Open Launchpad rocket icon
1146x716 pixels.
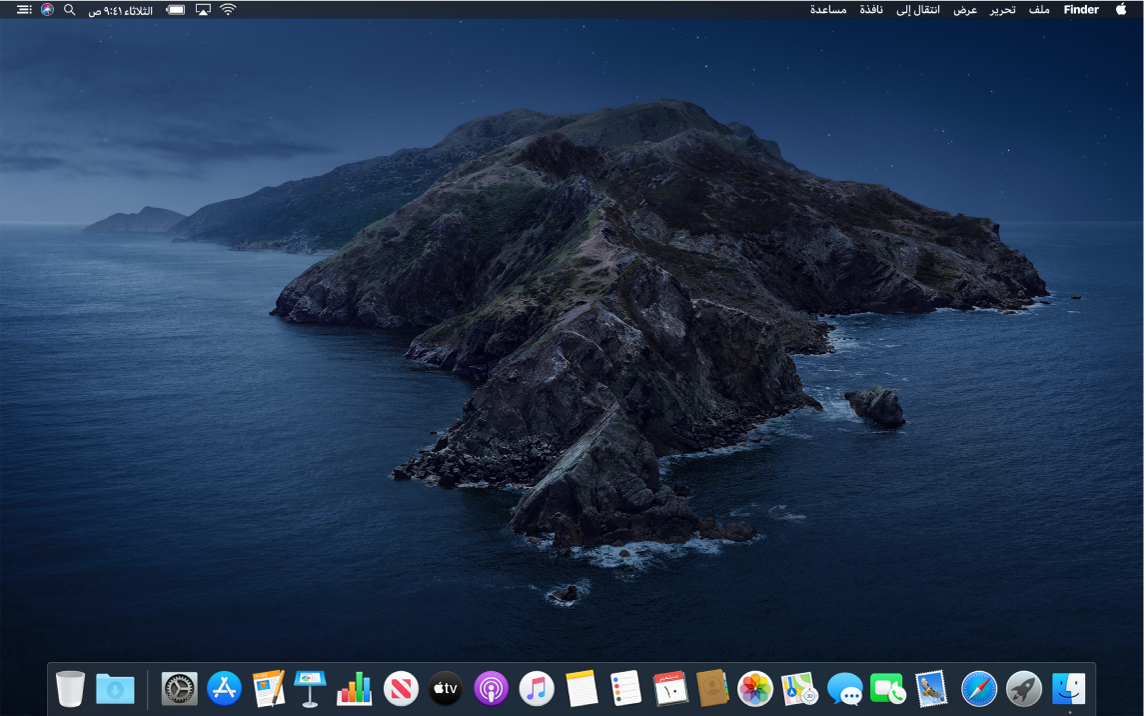point(1023,688)
